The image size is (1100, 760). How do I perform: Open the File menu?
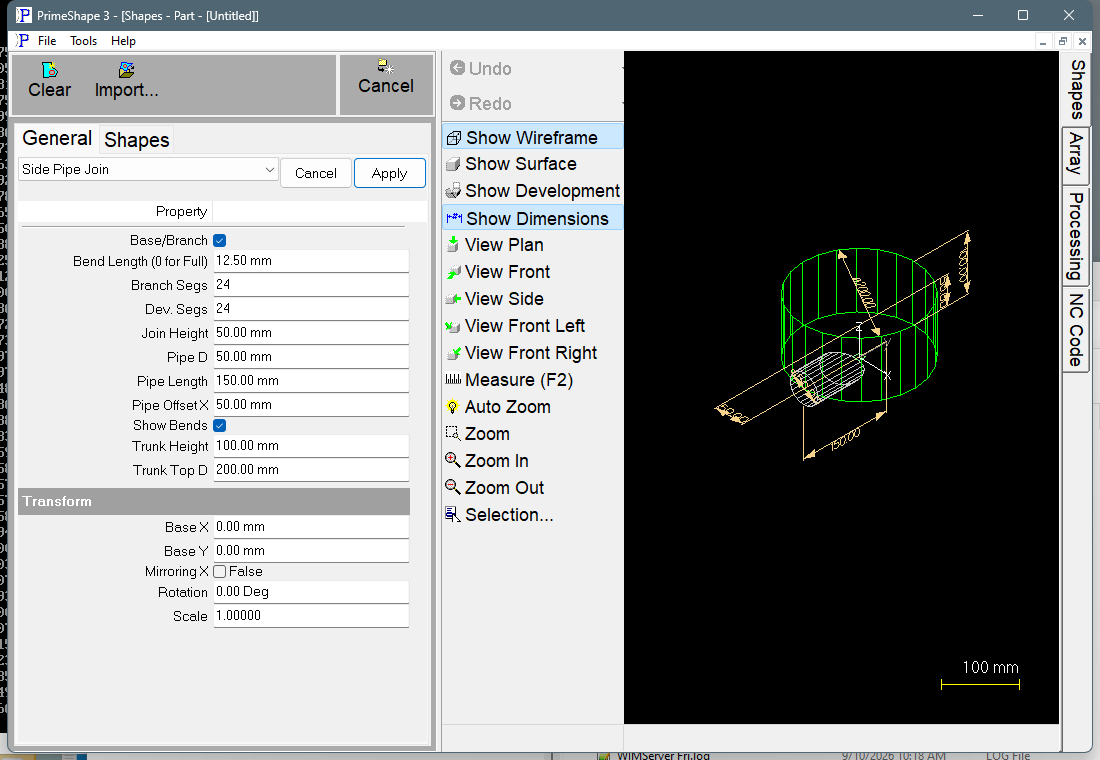(x=47, y=41)
